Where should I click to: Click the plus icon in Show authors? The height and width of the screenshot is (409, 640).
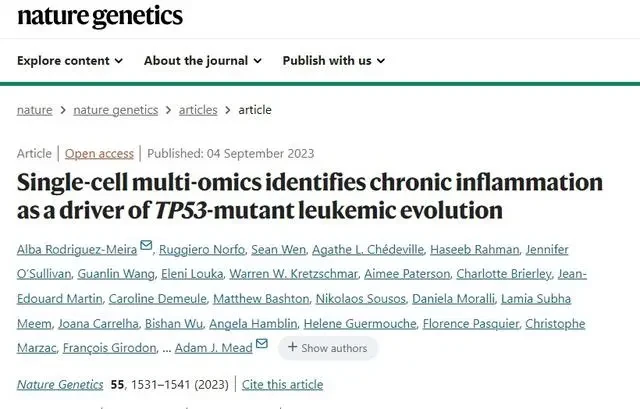pos(292,347)
